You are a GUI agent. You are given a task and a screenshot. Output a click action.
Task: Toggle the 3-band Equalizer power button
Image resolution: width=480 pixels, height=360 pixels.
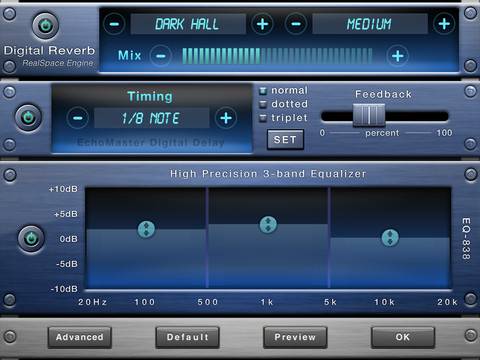31,239
